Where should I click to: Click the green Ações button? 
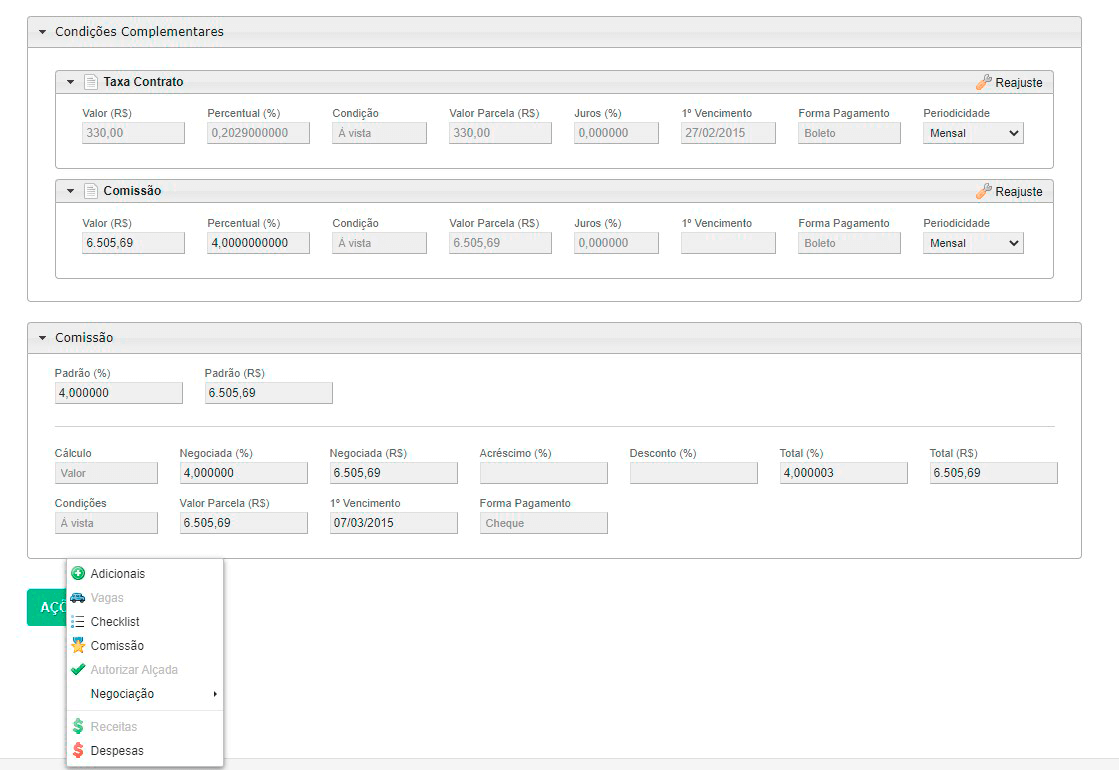pos(46,607)
